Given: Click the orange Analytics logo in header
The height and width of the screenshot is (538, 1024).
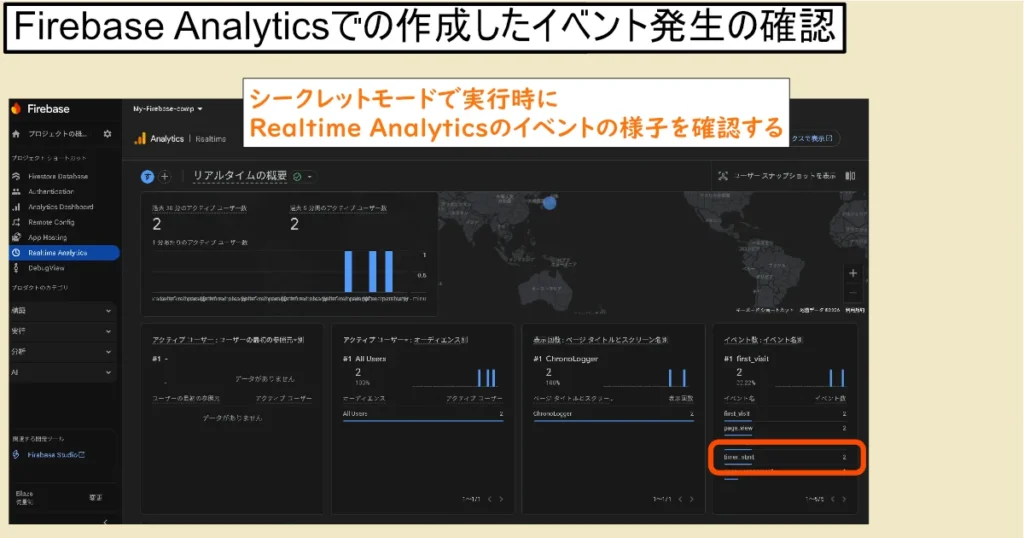Looking at the screenshot, I should click(x=140, y=138).
